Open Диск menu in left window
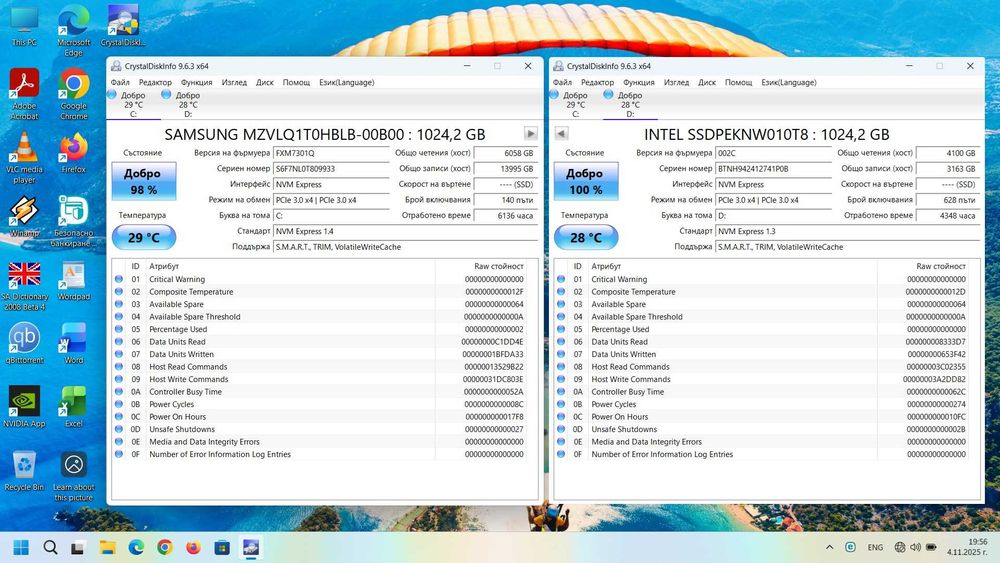Screen dimensions: 1000x563 (265, 82)
